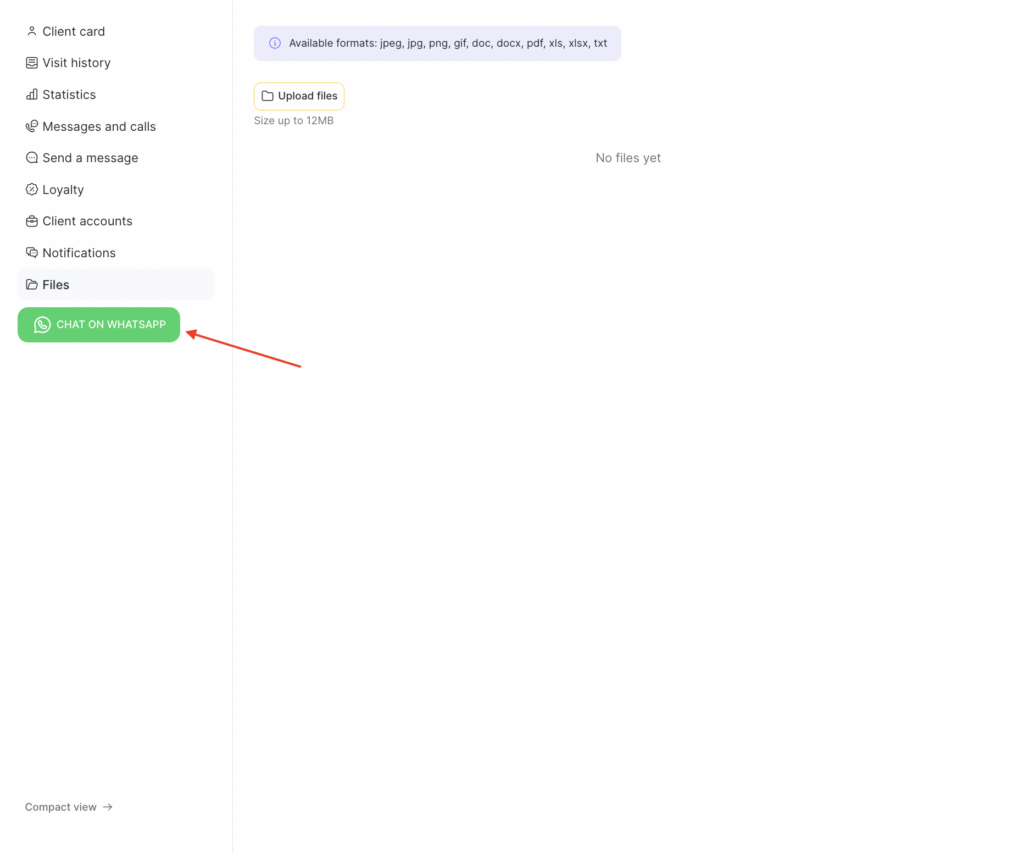
Task: Click the info icon in formats banner
Action: [275, 44]
